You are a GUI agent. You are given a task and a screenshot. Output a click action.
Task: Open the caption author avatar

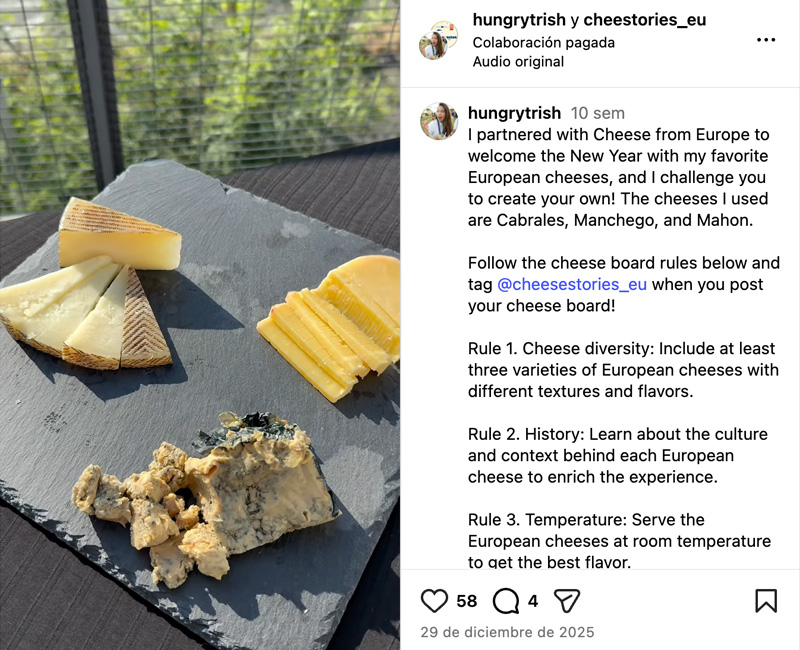[x=439, y=121]
